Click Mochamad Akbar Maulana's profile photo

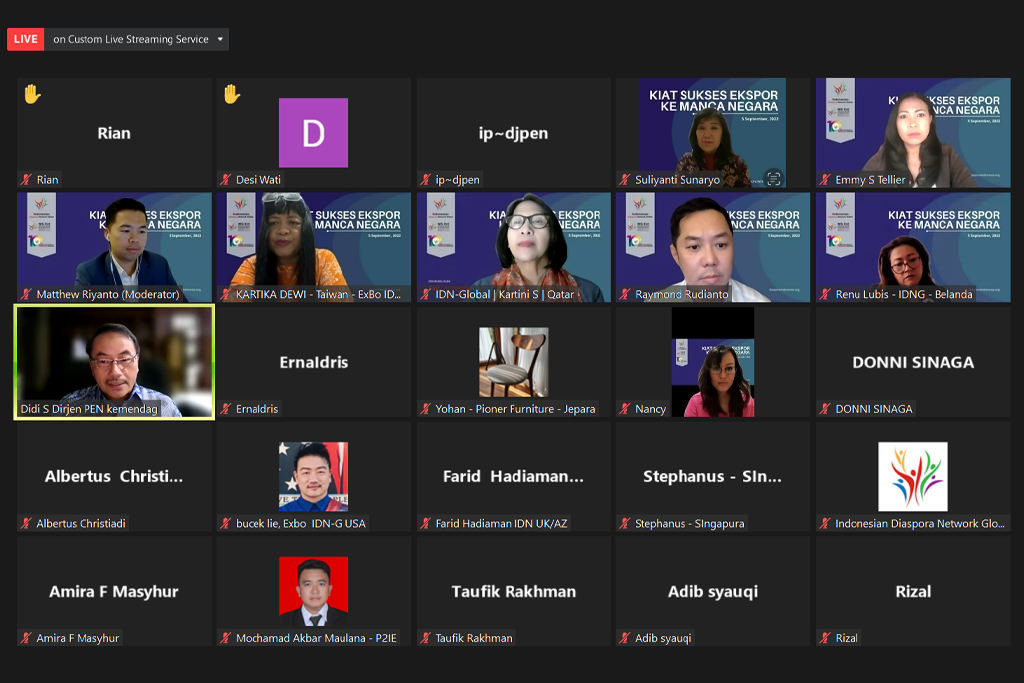pos(313,591)
